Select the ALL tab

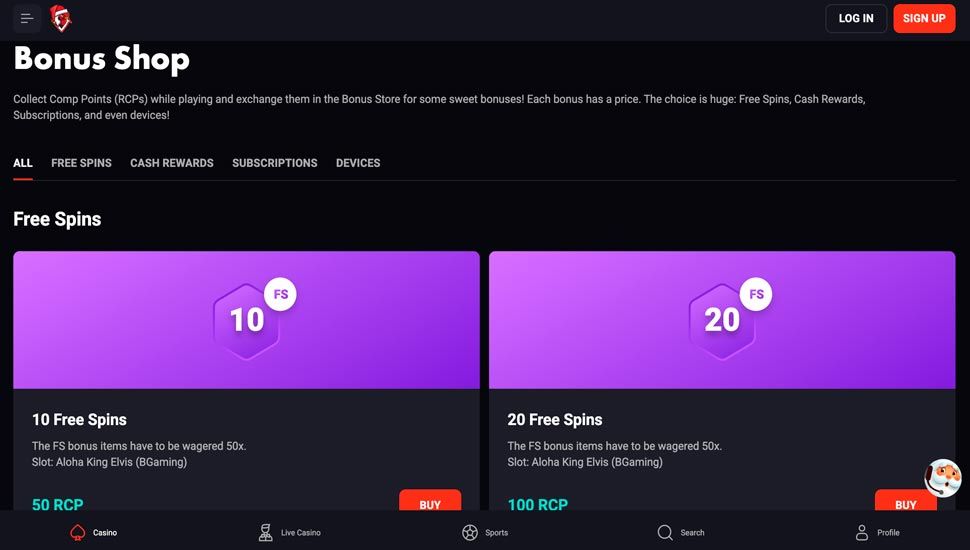(23, 163)
